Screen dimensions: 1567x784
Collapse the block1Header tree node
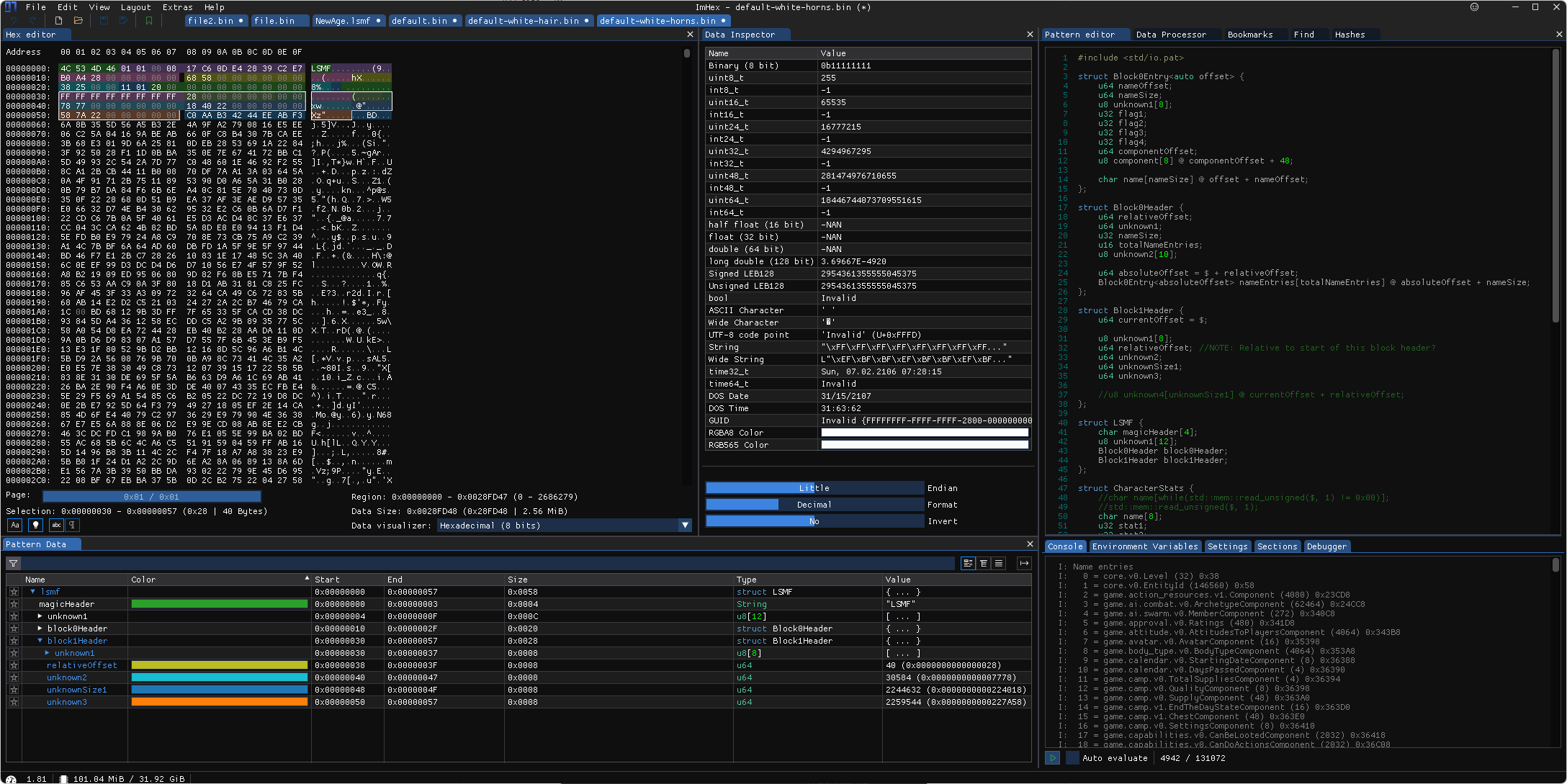[40, 641]
